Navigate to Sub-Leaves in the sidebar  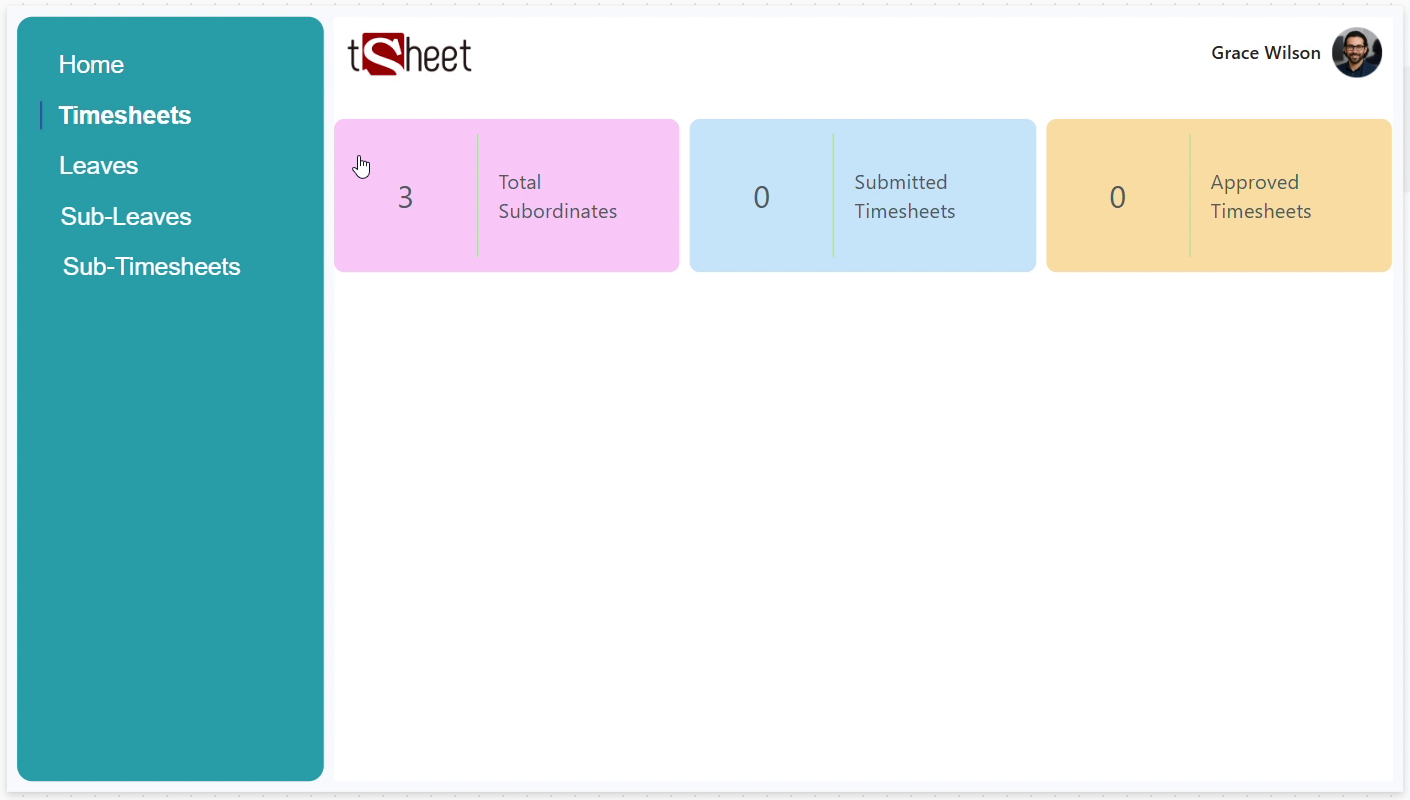(126, 217)
